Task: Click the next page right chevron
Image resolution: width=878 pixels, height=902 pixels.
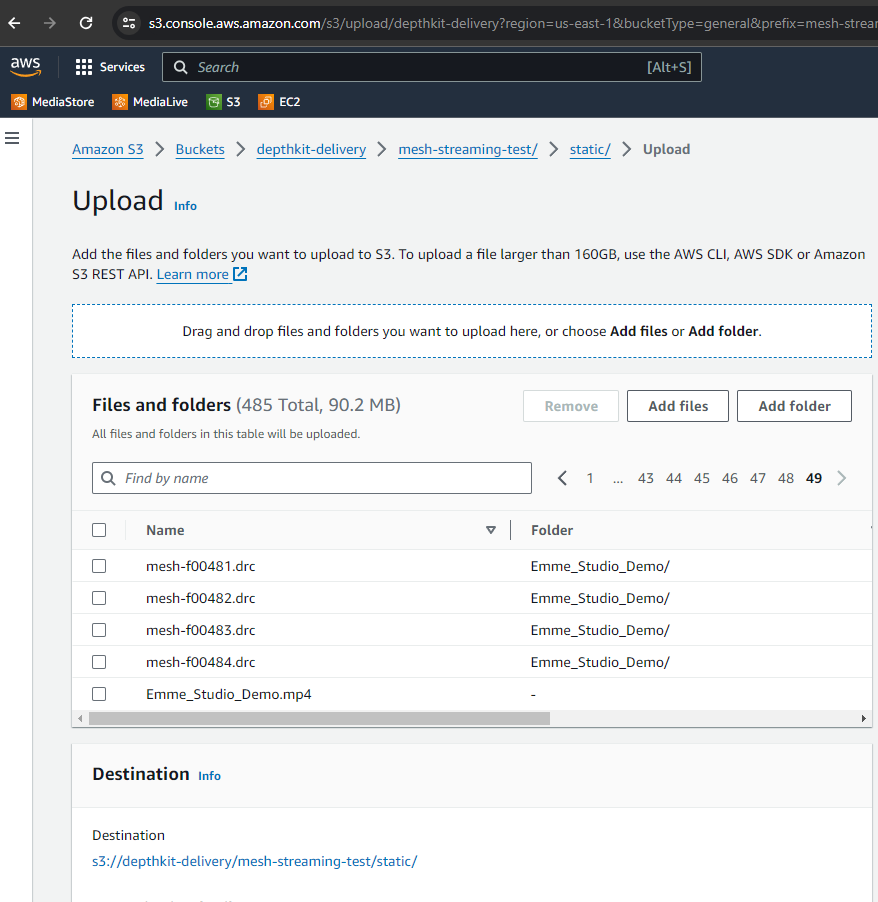Action: pos(842,478)
